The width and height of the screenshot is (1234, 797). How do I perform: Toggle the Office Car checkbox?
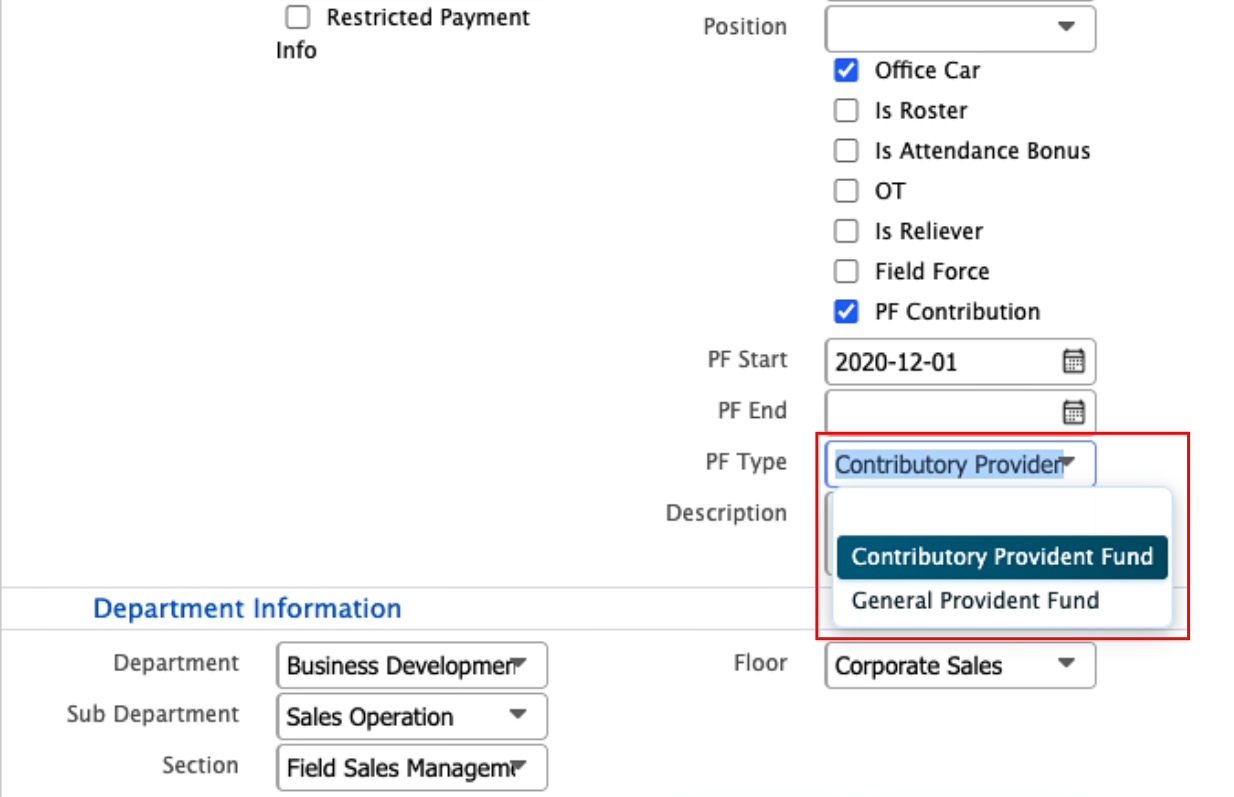click(846, 71)
